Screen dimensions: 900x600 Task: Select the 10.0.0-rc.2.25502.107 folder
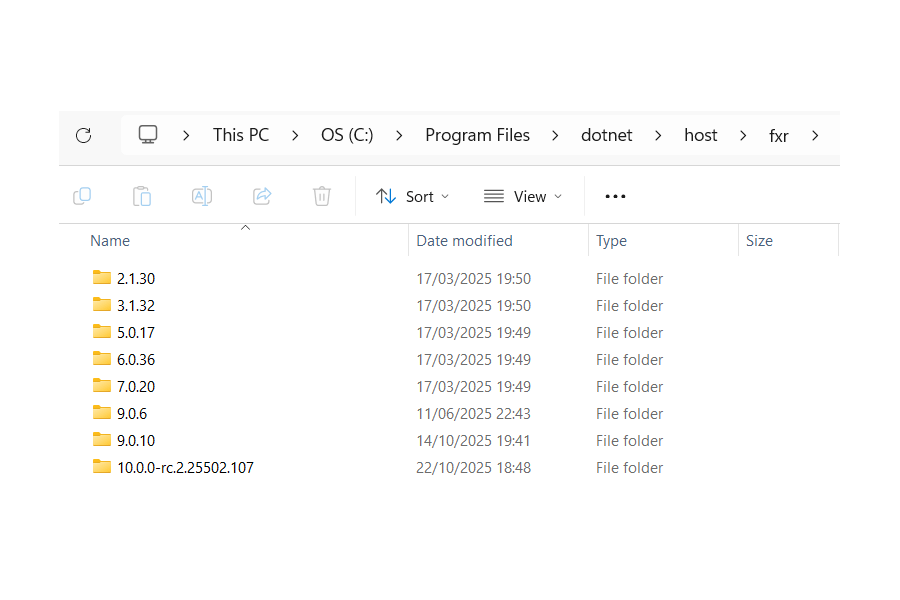click(186, 467)
